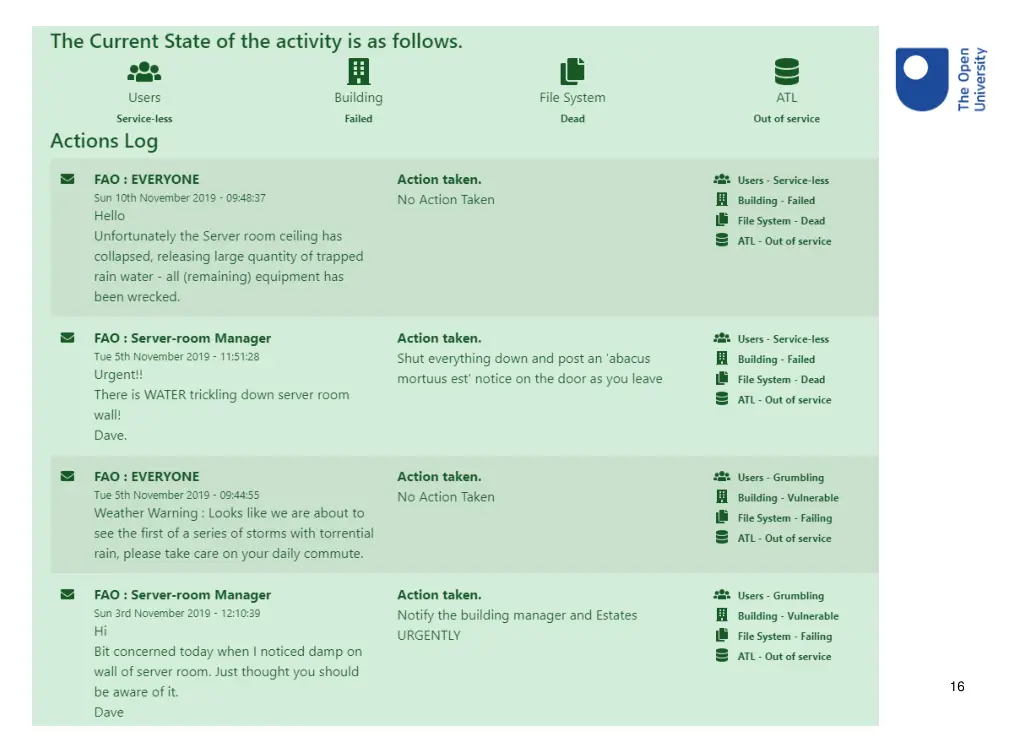1024x740 pixels.
Task: Open the 'FAO : EVERYONE' heading dated 10th November
Action: pos(146,180)
